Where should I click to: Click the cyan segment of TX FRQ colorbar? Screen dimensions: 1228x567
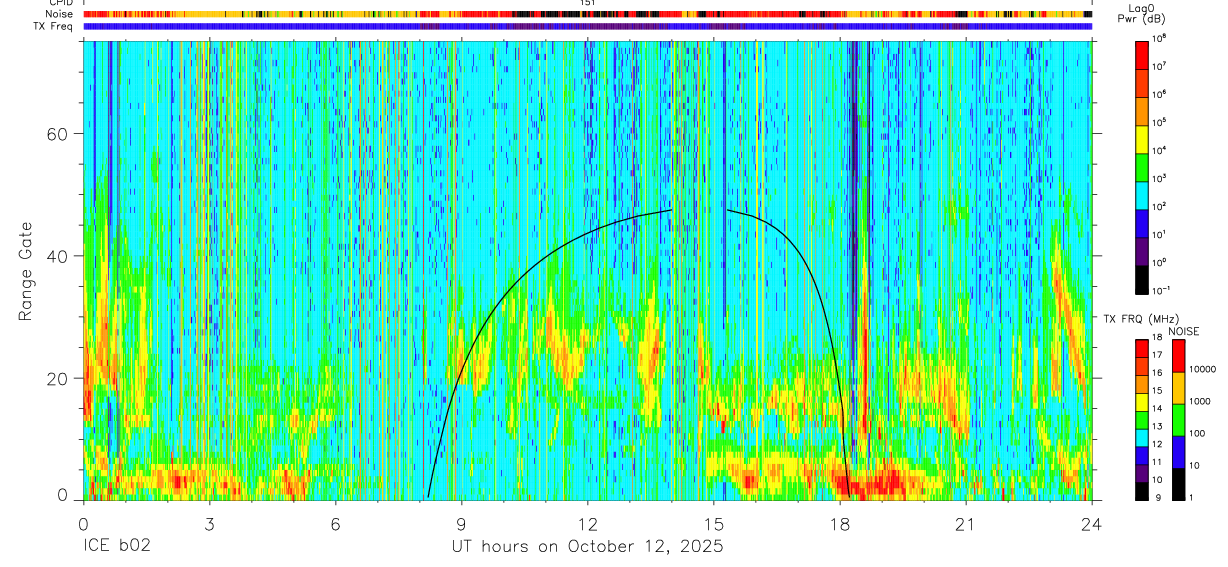pos(1142,438)
